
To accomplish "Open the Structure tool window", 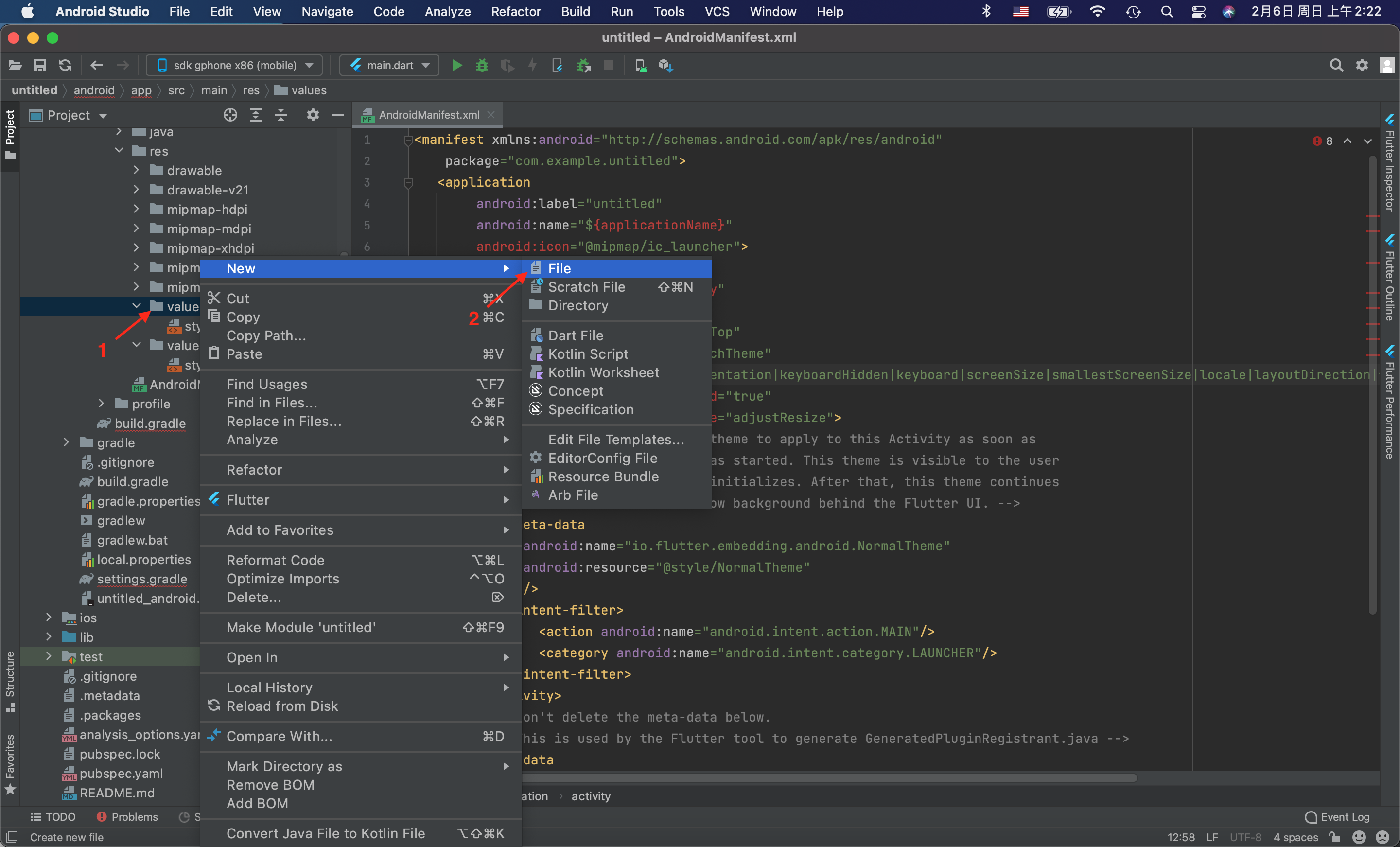I will [10, 681].
